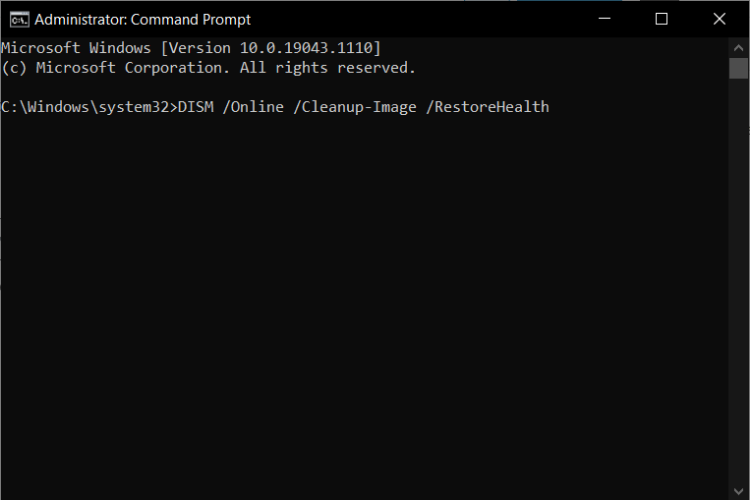Maximize the Administrator Command Prompt window
This screenshot has width=750, height=500.
click(662, 19)
